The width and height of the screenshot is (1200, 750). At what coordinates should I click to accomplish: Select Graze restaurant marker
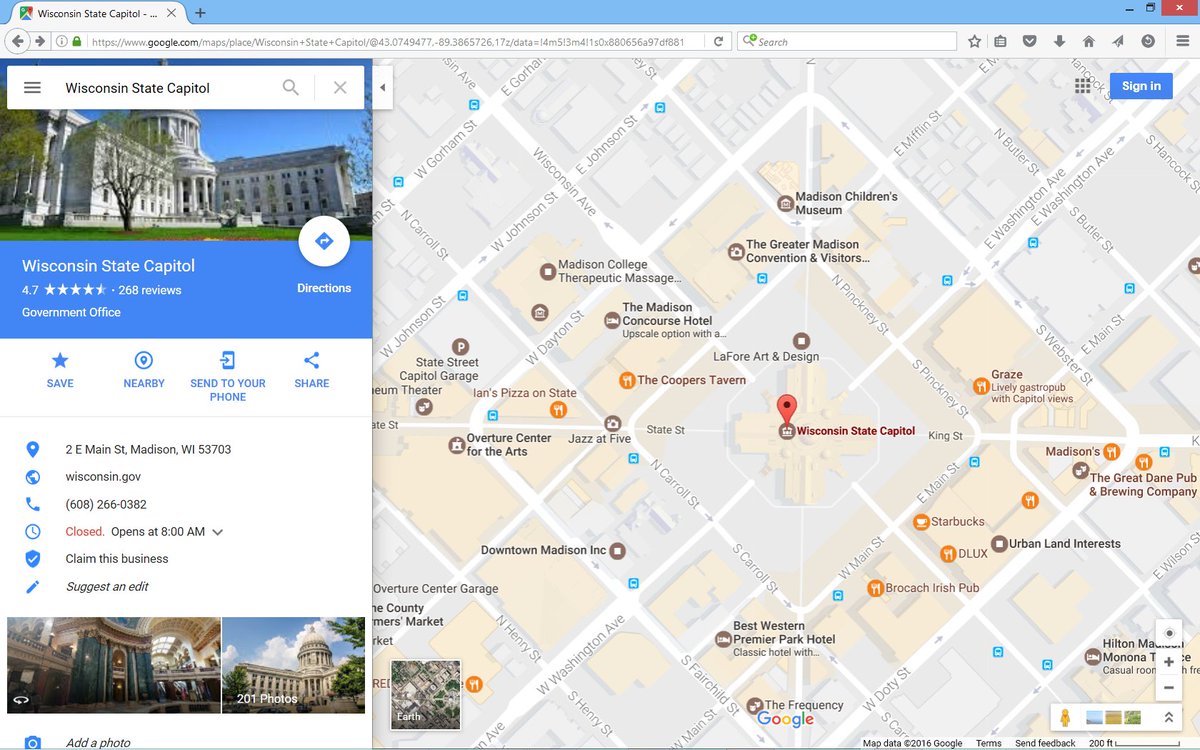click(980, 386)
